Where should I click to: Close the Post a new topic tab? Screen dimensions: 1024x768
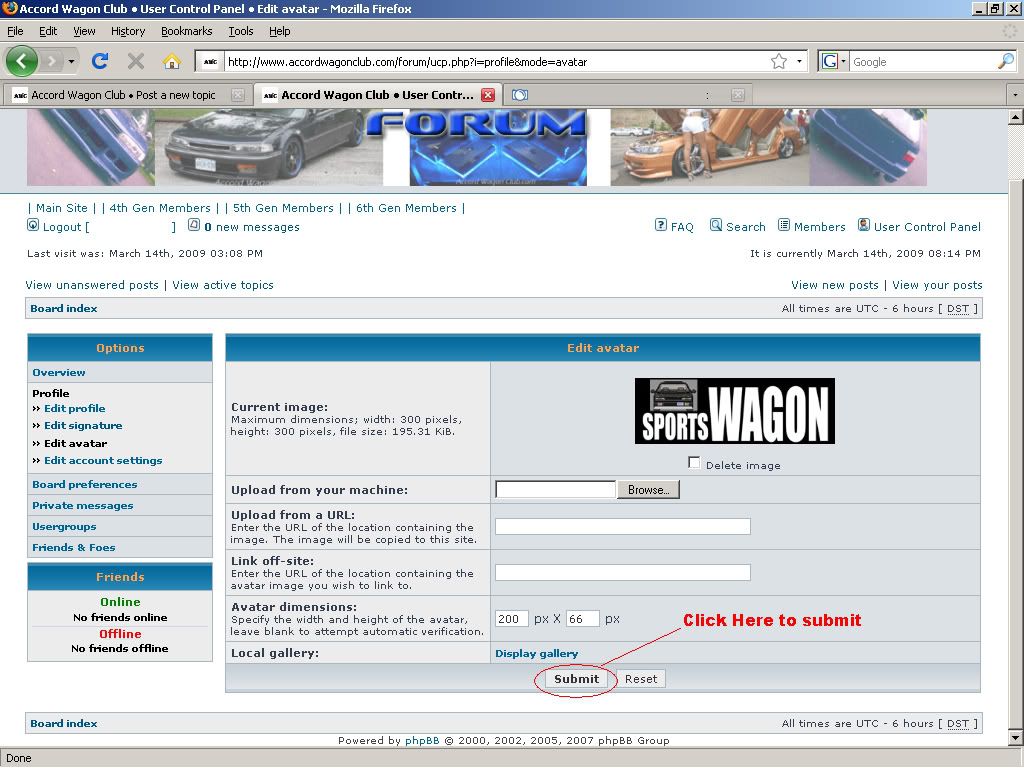click(238, 95)
